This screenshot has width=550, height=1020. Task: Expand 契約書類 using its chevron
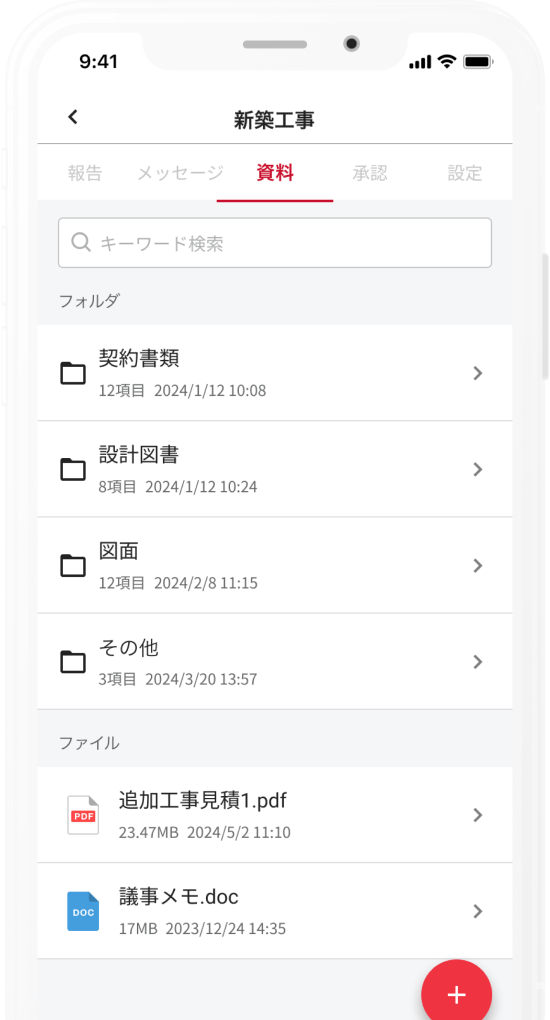(x=478, y=373)
